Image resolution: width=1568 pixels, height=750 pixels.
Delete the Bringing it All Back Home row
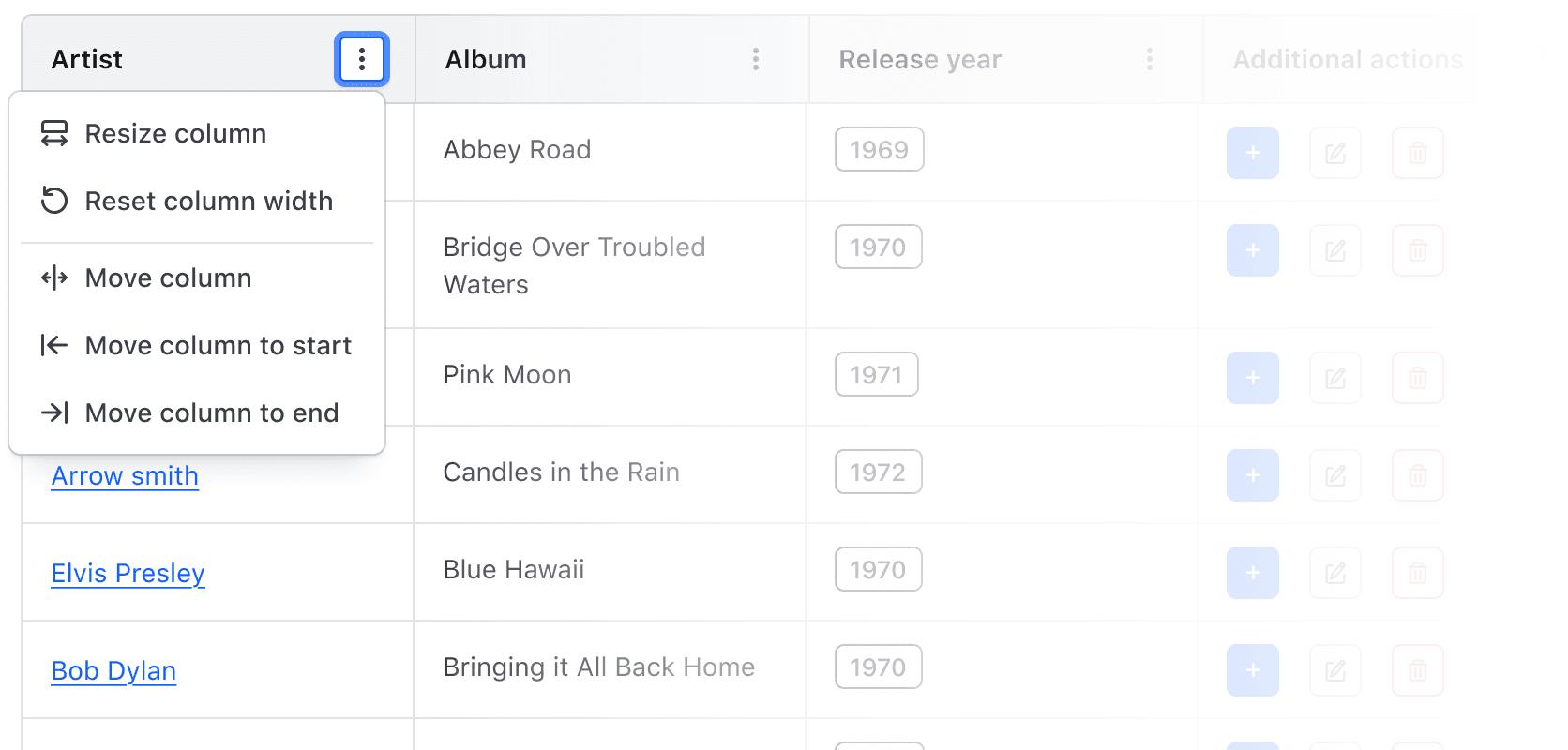pos(1417,670)
